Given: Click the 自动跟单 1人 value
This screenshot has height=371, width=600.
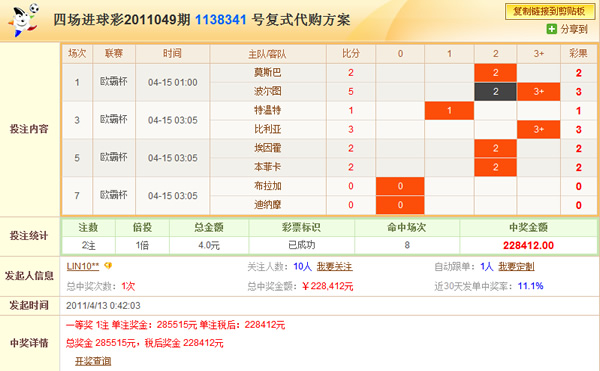Looking at the screenshot, I should pyautogui.click(x=487, y=267).
